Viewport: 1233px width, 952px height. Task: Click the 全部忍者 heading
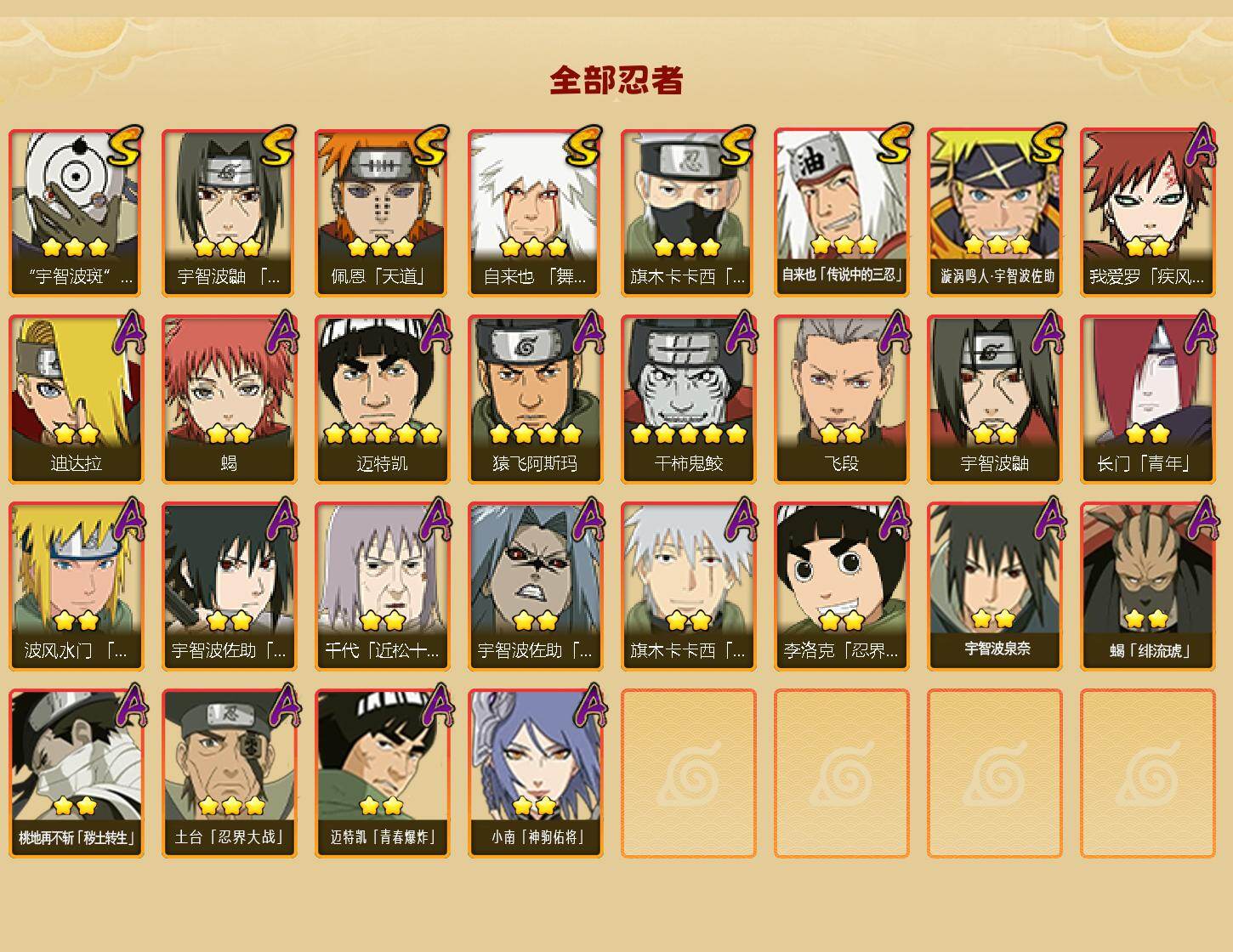pos(616,81)
